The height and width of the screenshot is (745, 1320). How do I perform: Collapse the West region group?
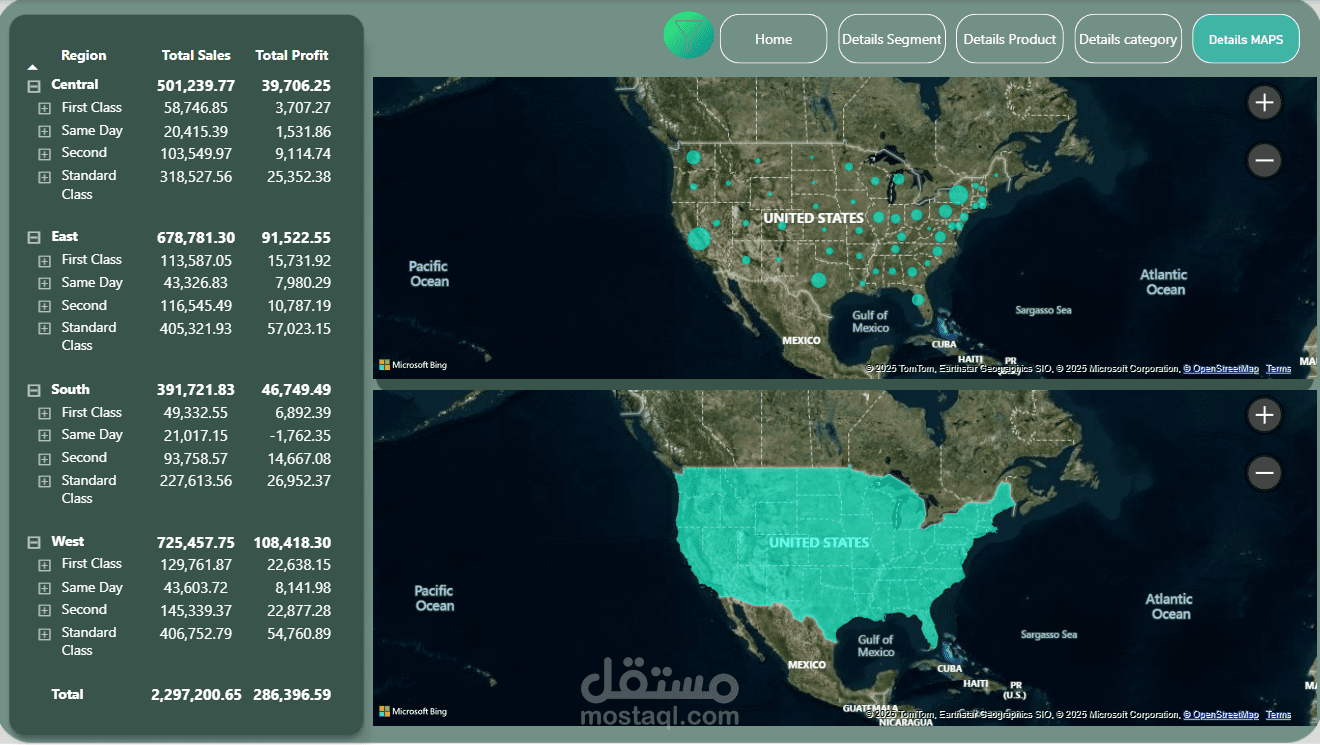coord(33,543)
